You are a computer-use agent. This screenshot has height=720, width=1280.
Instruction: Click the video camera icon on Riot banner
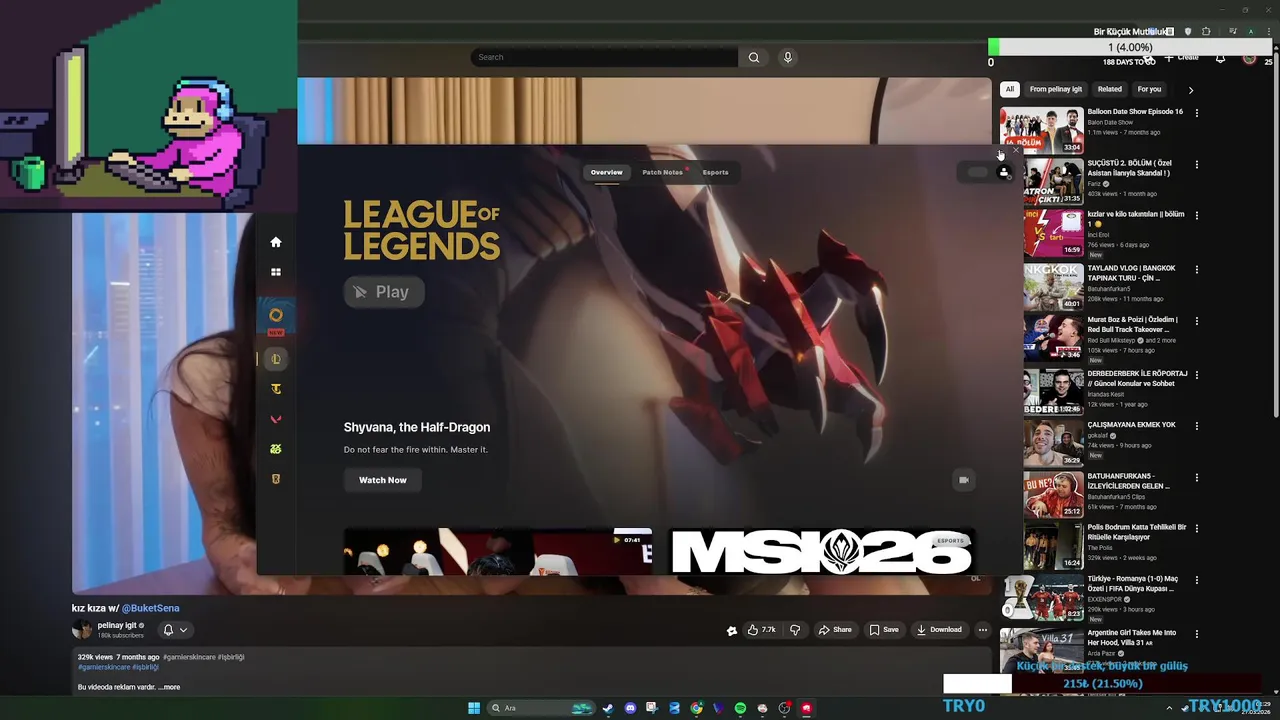[x=964, y=480]
